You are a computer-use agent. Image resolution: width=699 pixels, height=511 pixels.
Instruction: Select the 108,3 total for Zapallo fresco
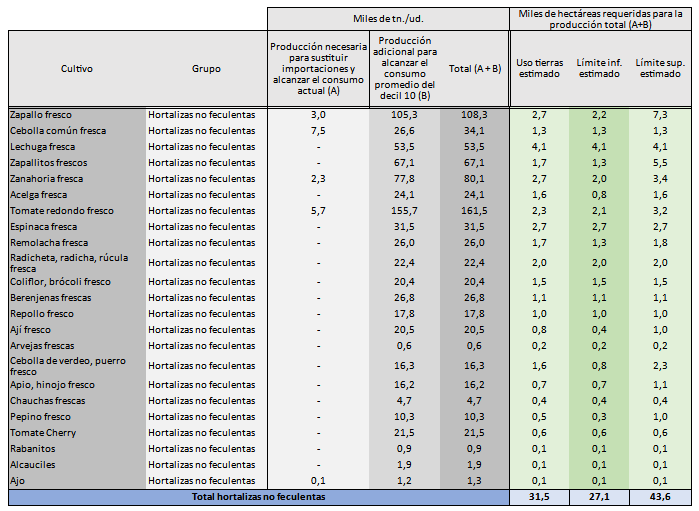[x=473, y=115]
